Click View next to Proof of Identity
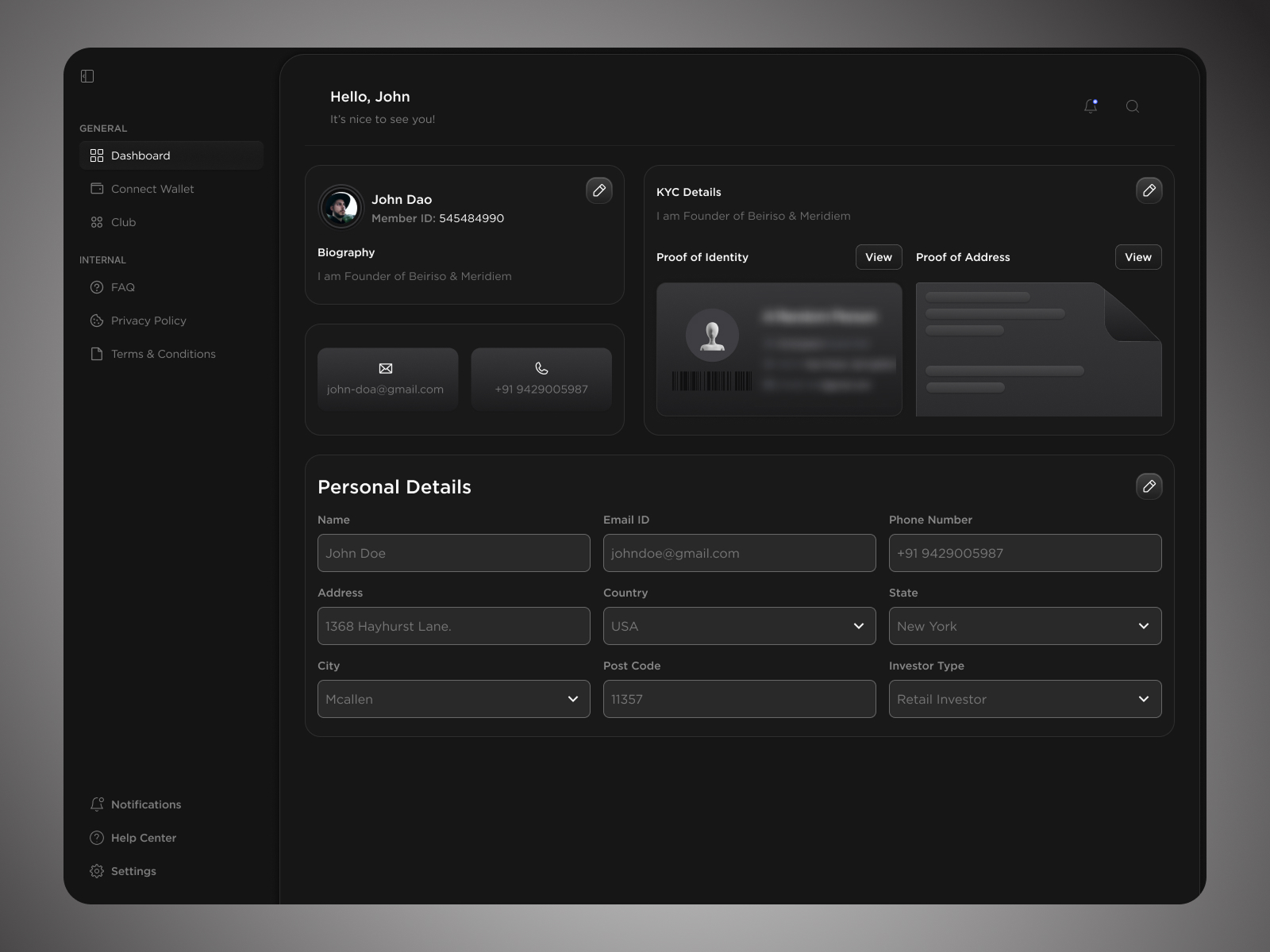 (x=878, y=256)
